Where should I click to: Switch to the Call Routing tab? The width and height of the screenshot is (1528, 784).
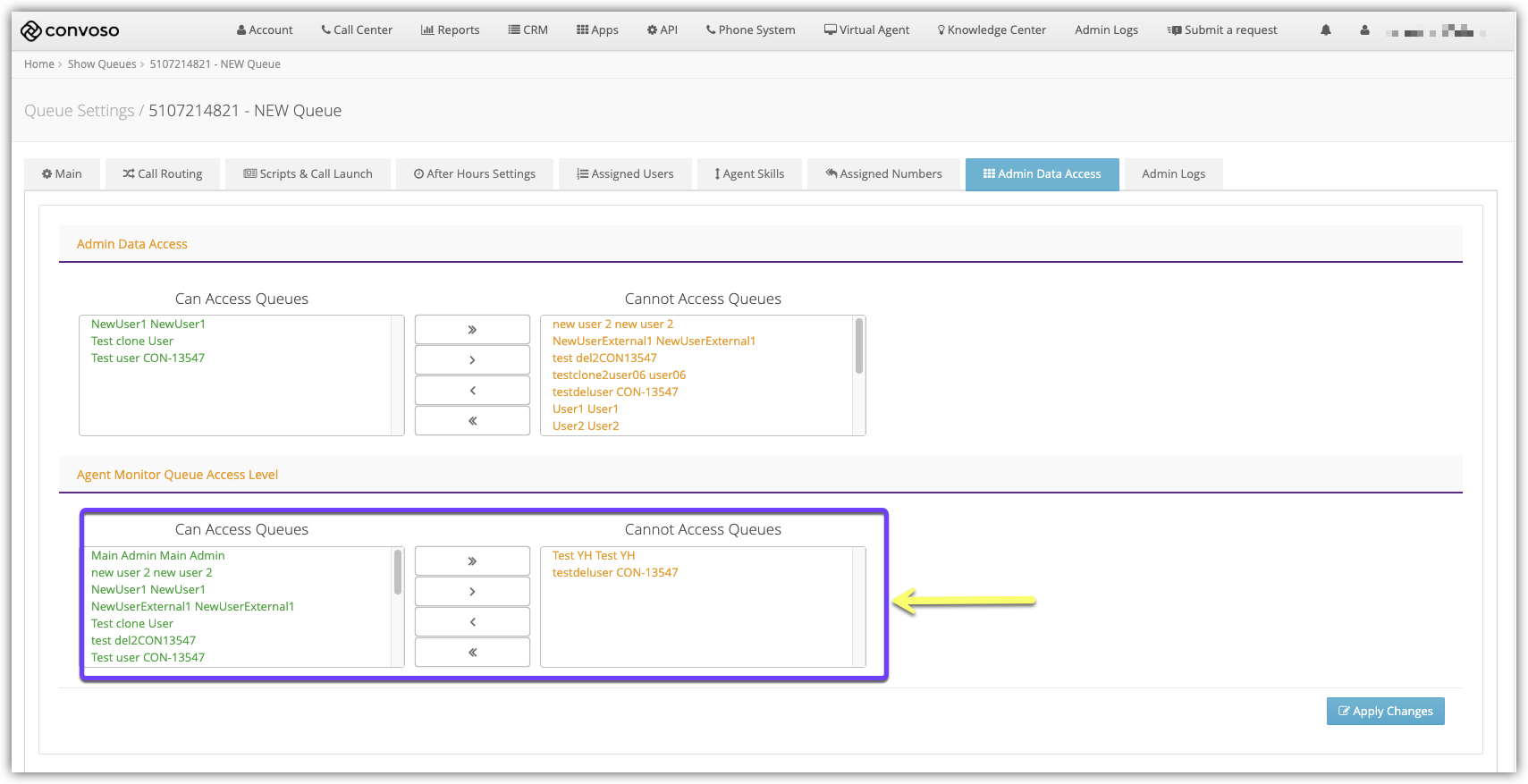(x=163, y=174)
